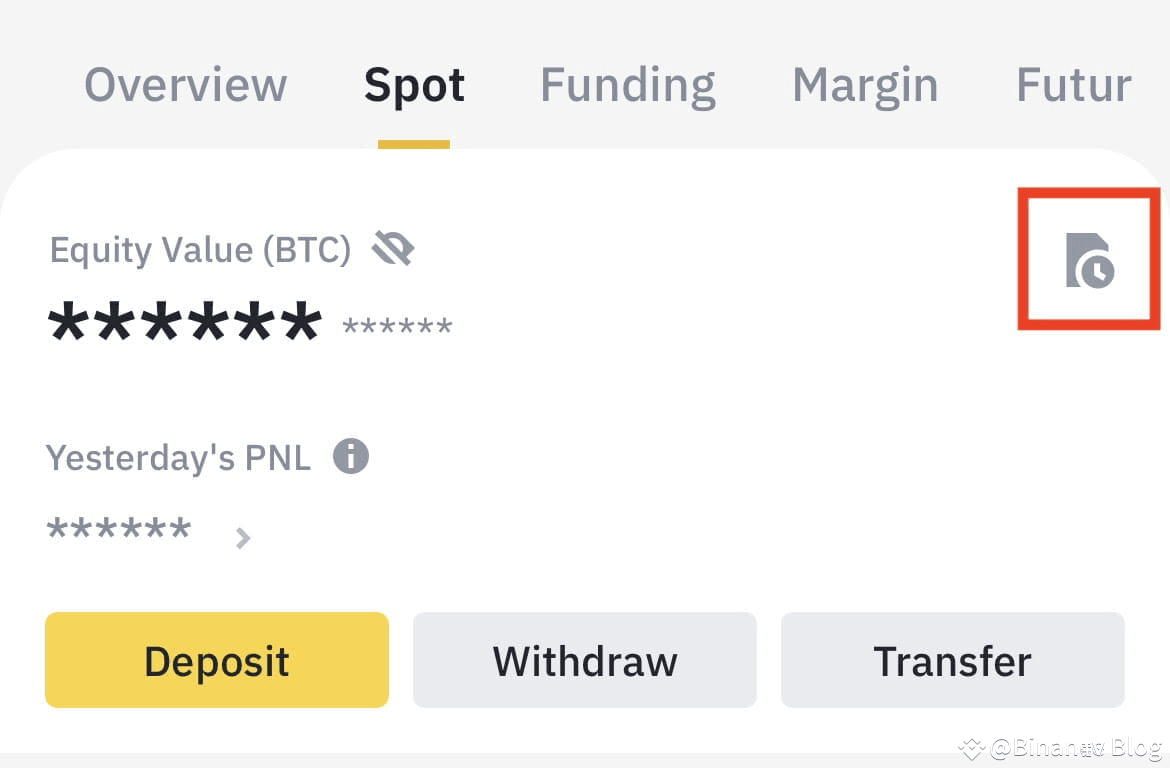Open the Transfer button

pos(952,660)
